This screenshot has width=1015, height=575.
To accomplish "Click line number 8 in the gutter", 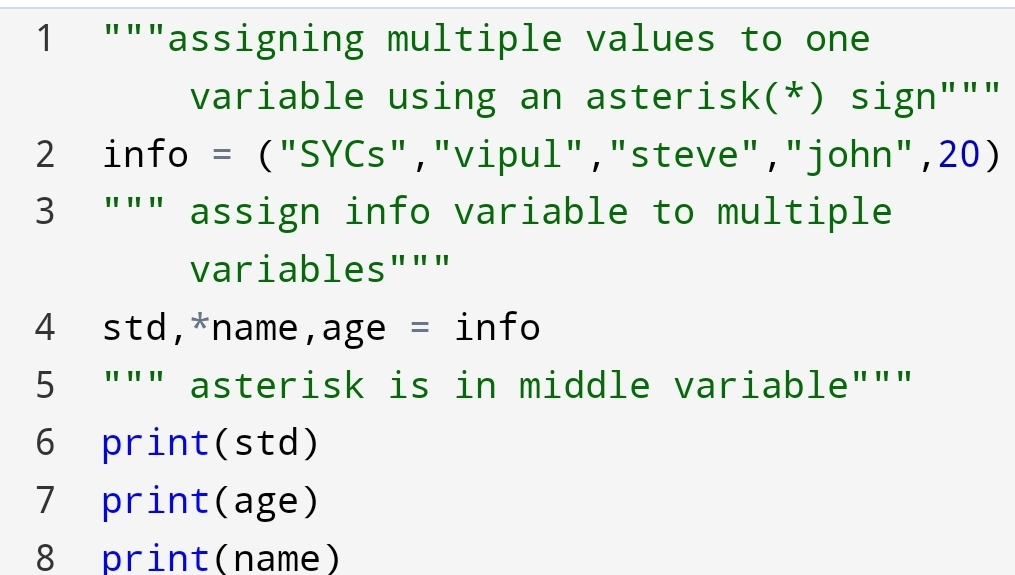I will point(44,558).
